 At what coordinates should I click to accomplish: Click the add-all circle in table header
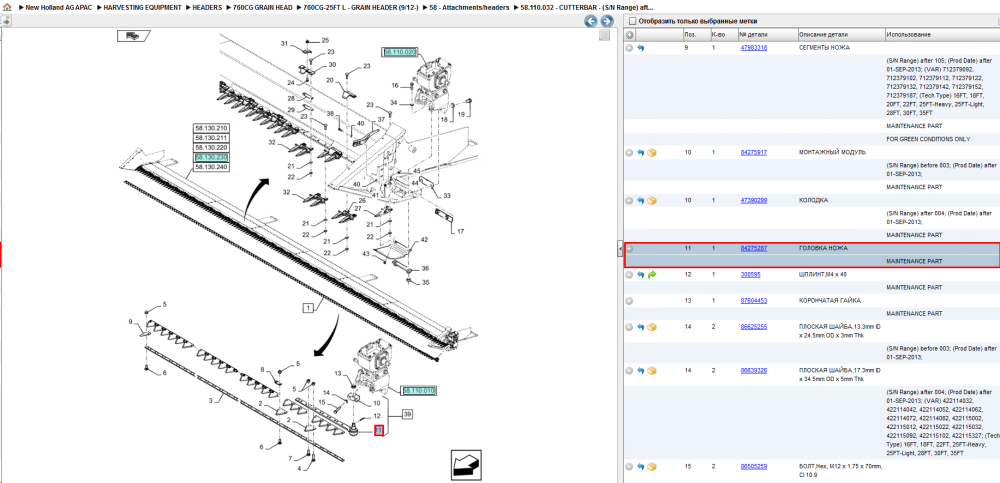click(629, 34)
